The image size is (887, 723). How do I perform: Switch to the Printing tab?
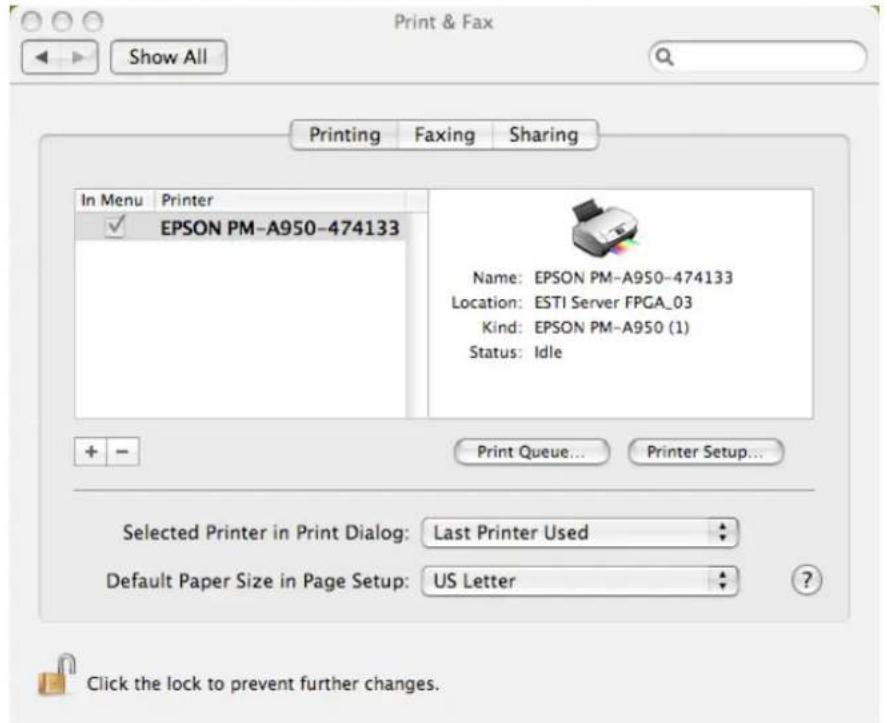(345, 135)
